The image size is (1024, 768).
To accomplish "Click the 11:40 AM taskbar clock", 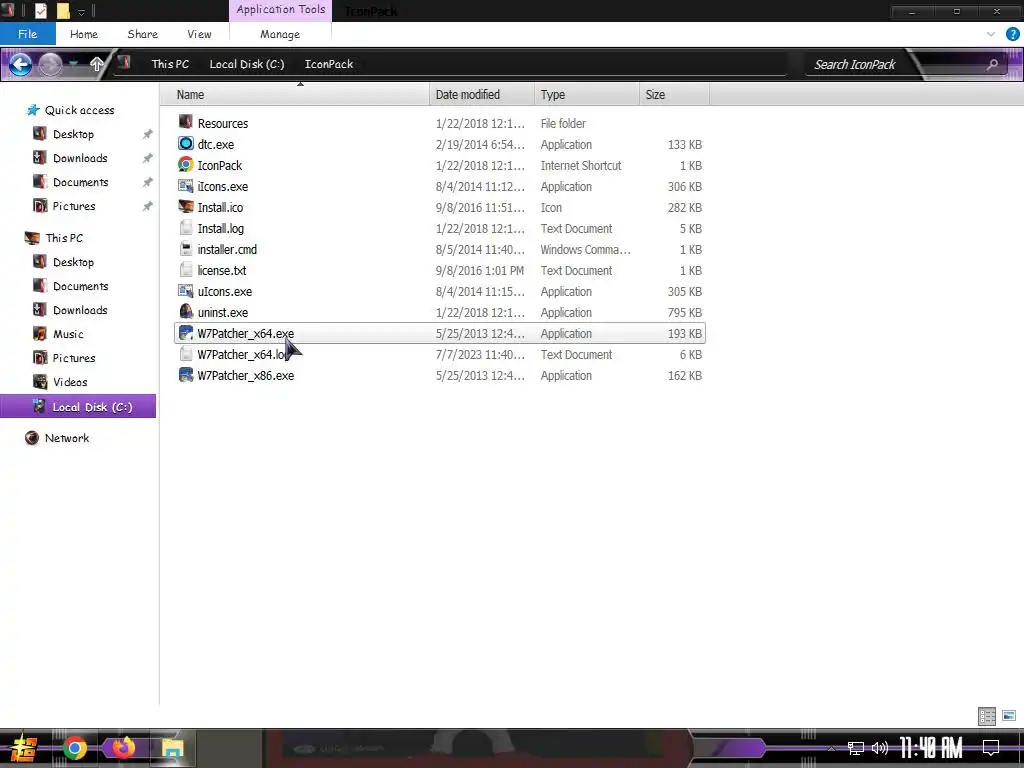I will point(931,748).
